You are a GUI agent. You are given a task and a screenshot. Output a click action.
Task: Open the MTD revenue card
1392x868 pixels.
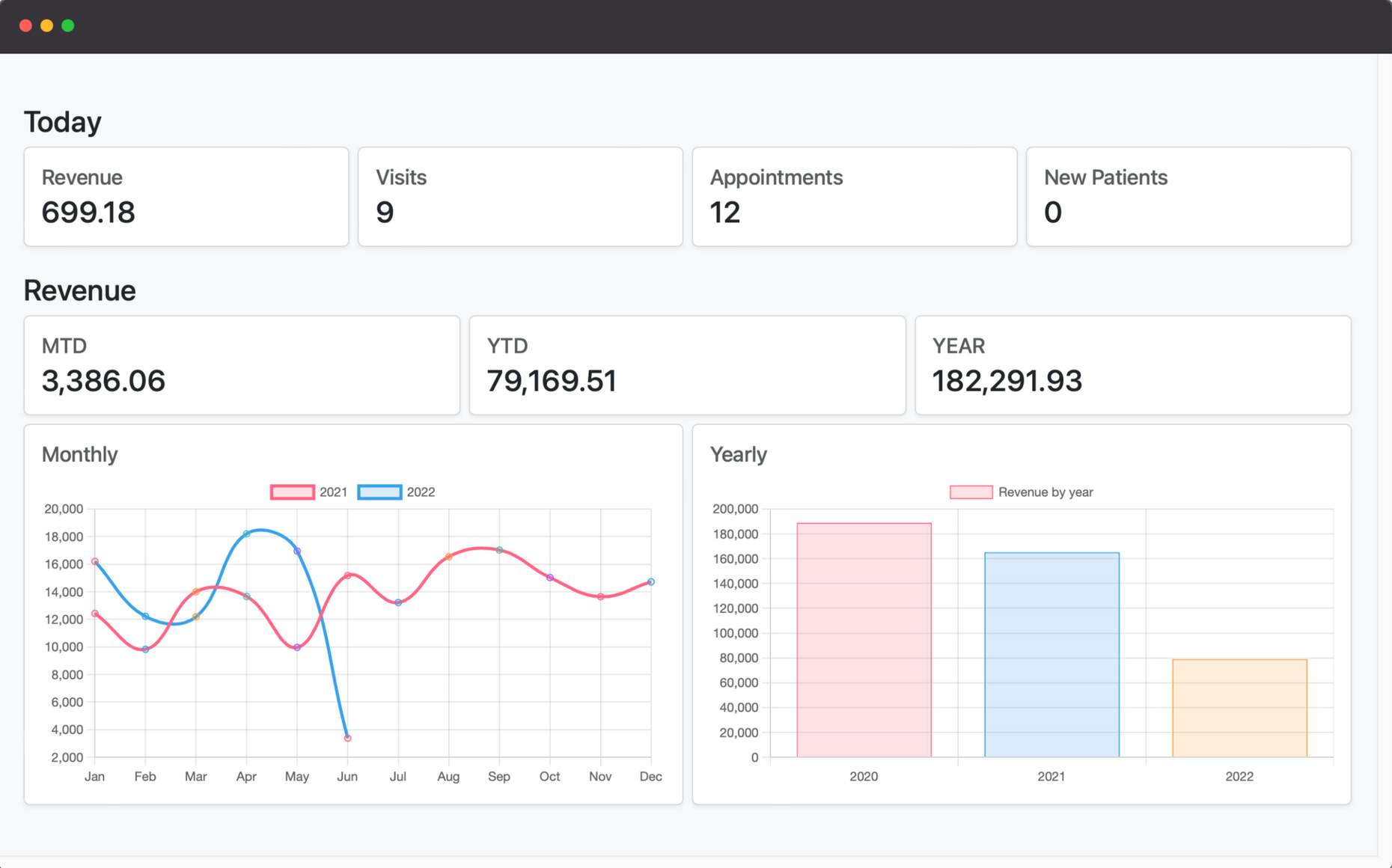pos(242,365)
